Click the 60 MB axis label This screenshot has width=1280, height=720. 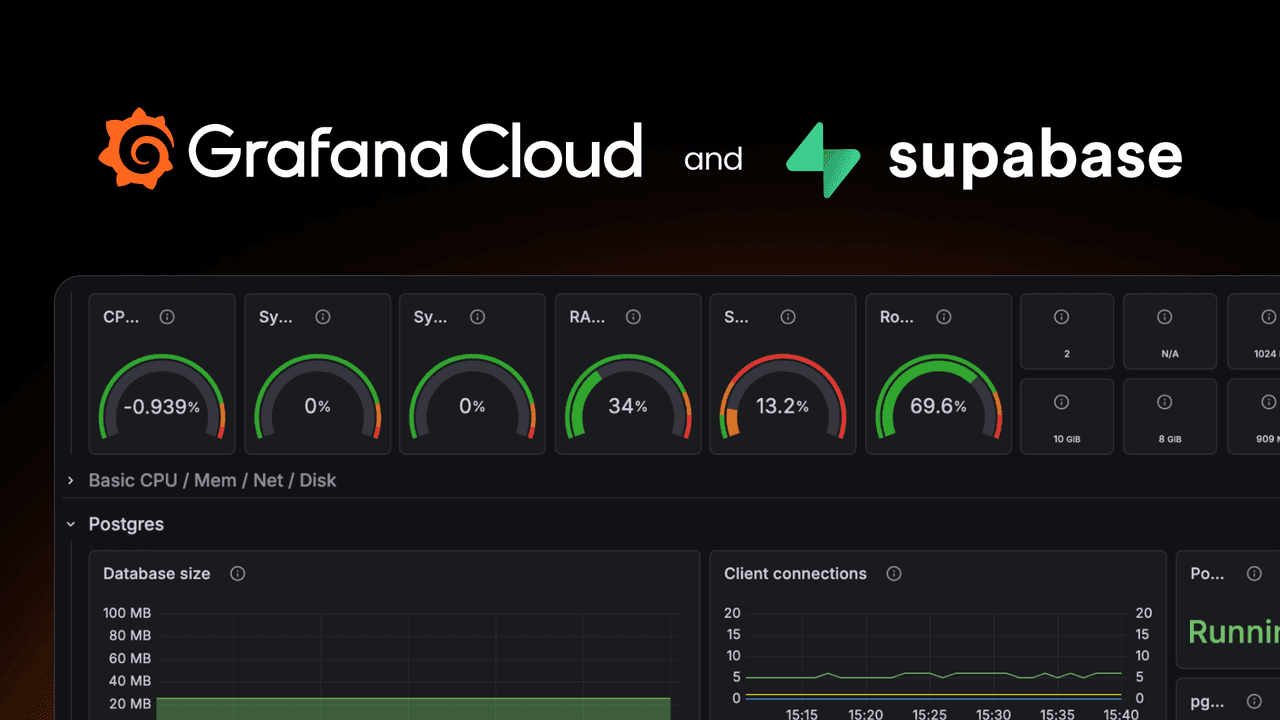click(x=129, y=658)
